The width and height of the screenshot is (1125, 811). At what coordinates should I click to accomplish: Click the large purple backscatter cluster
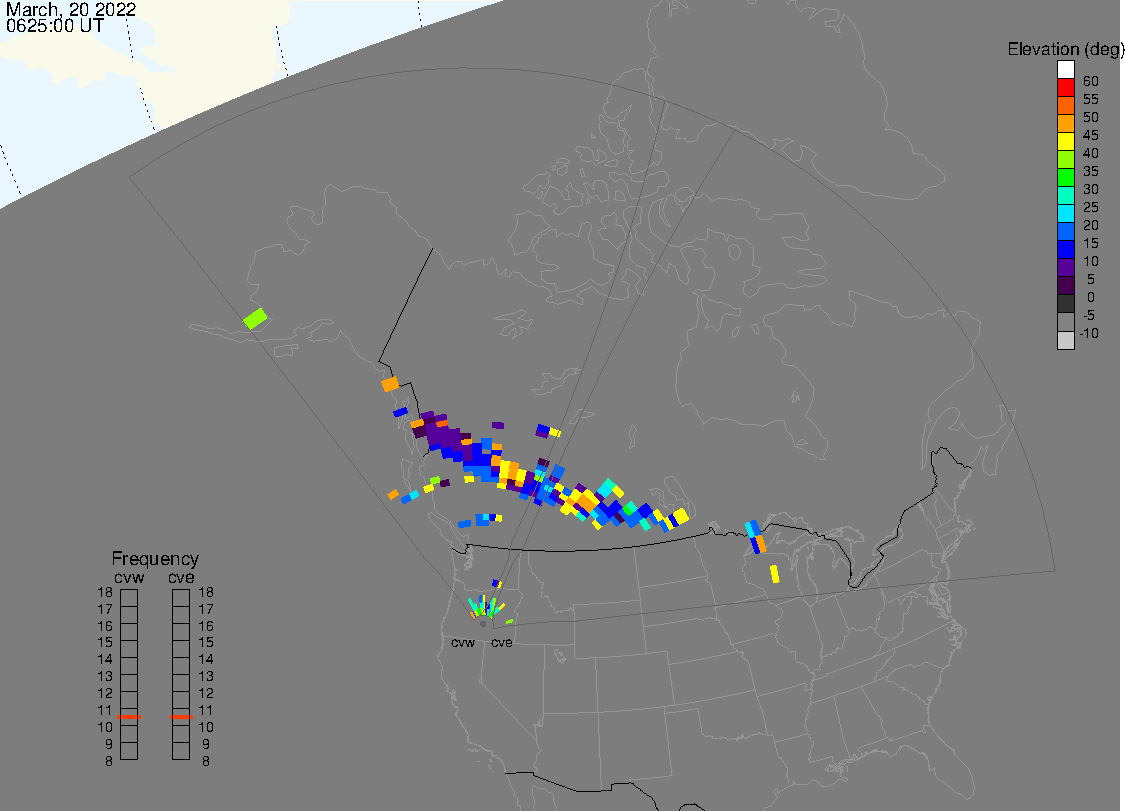[445, 435]
